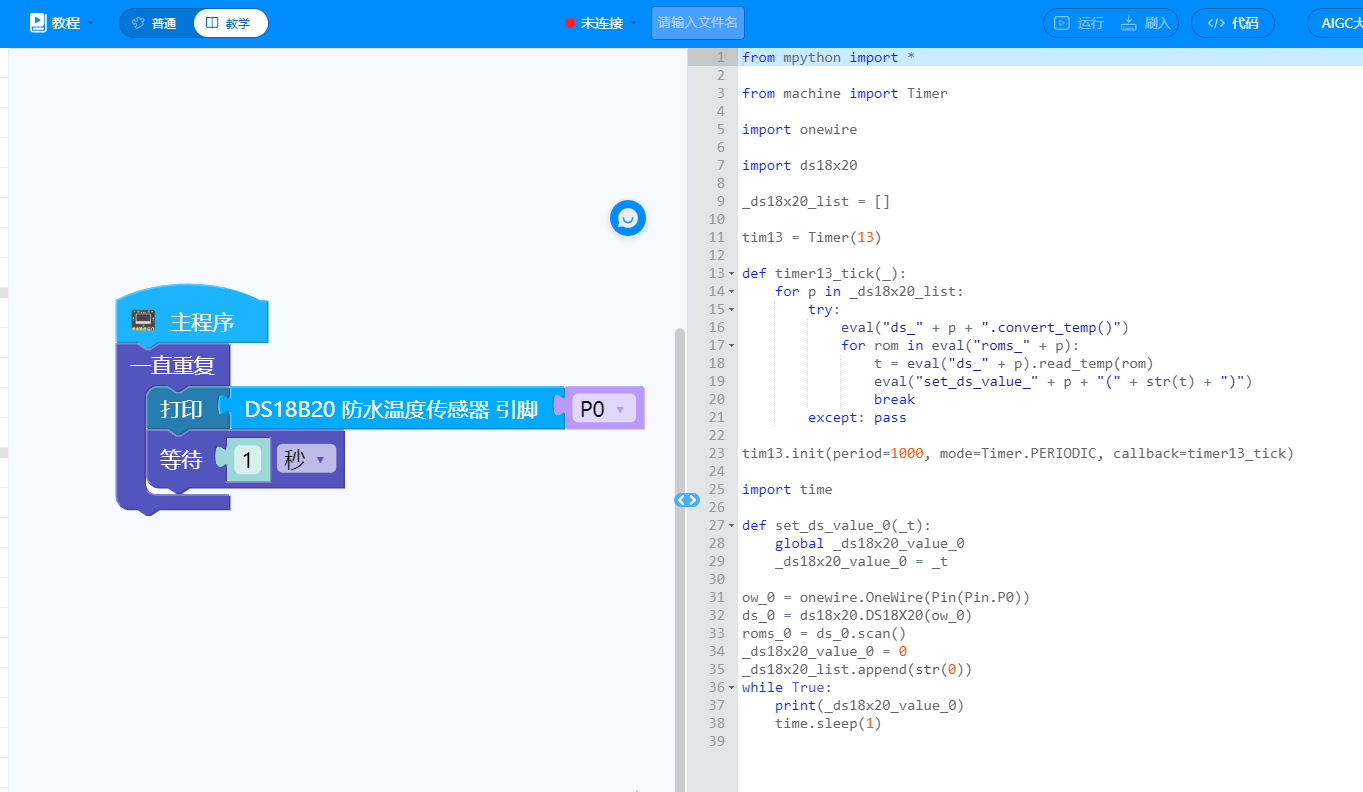
Task: Open the 秒 time unit dropdown
Action: pos(306,459)
